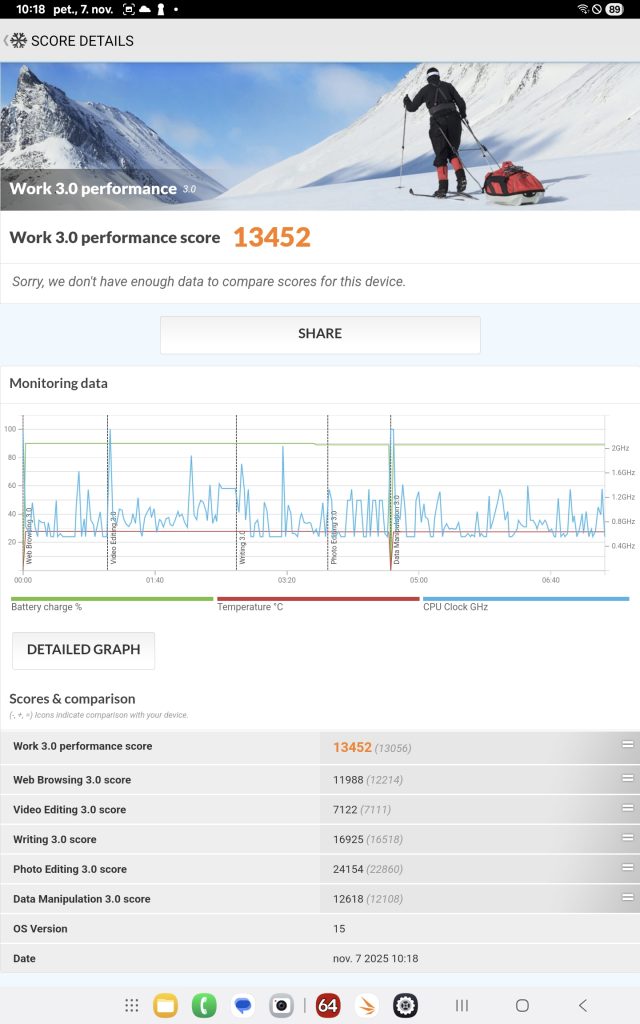Open the blue Messages app
Screen dimensions: 640x1024
coord(243,1006)
